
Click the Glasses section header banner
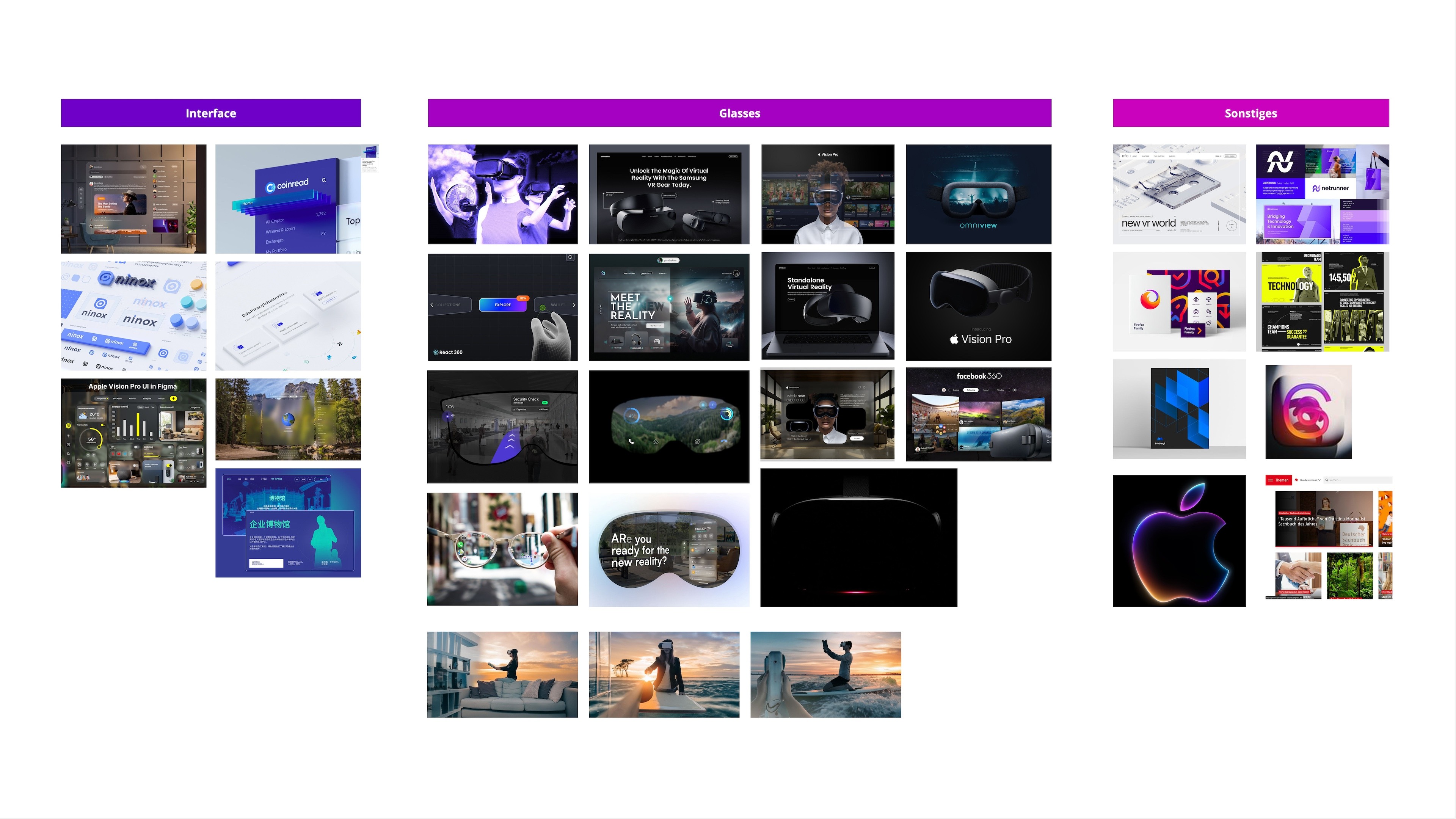(x=739, y=113)
